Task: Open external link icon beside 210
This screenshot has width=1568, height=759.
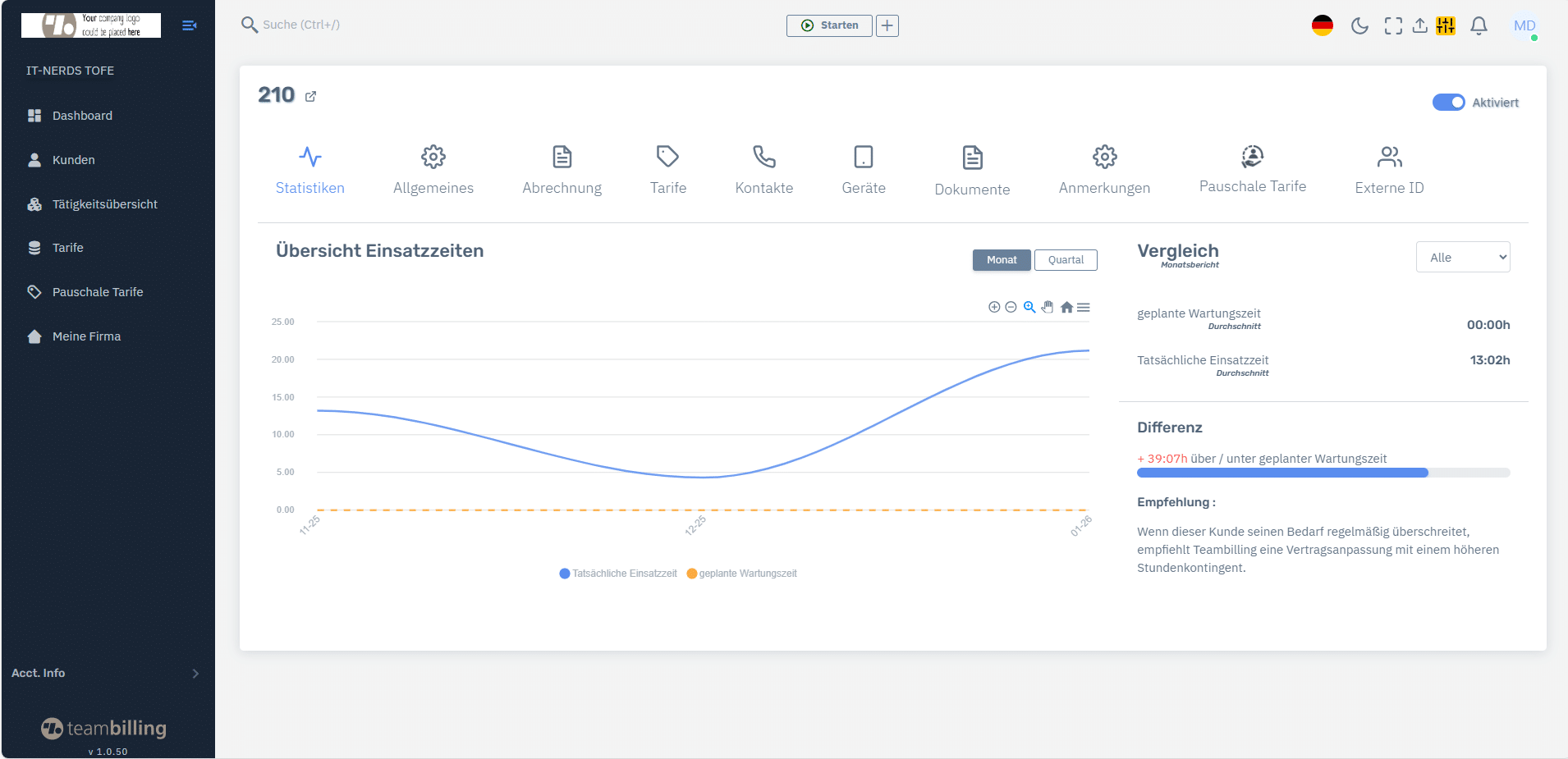Action: click(x=310, y=97)
